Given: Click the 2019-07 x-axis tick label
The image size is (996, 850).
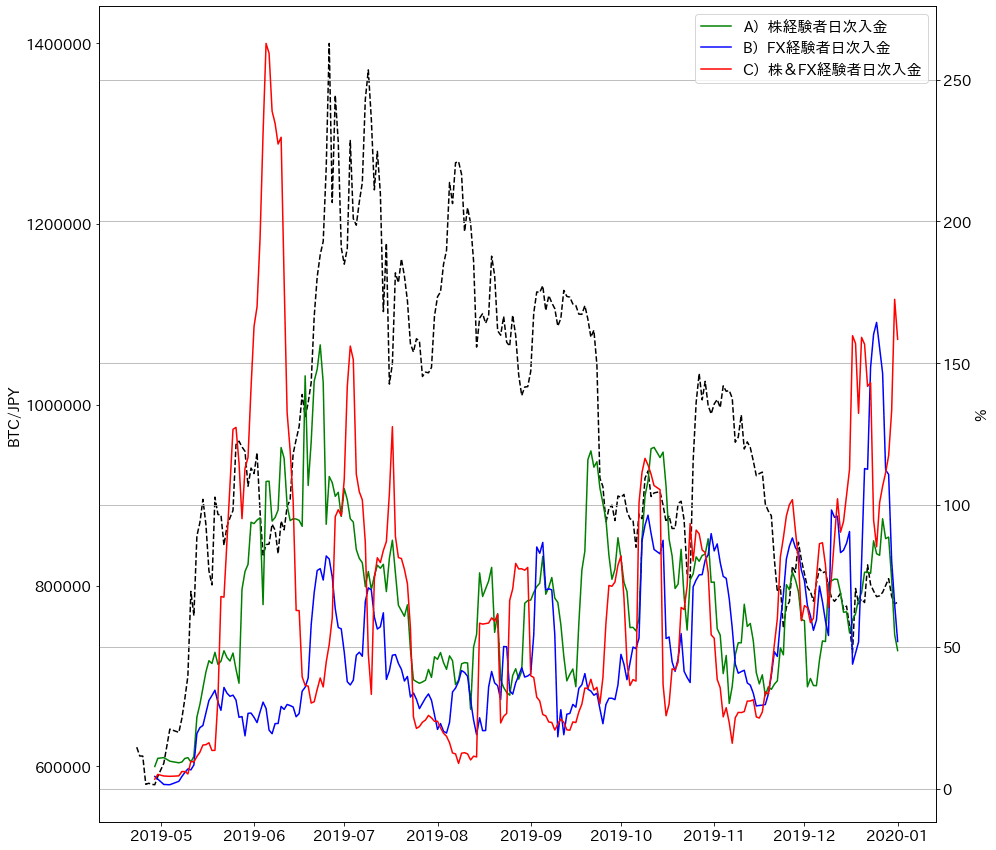Looking at the screenshot, I should click(344, 834).
